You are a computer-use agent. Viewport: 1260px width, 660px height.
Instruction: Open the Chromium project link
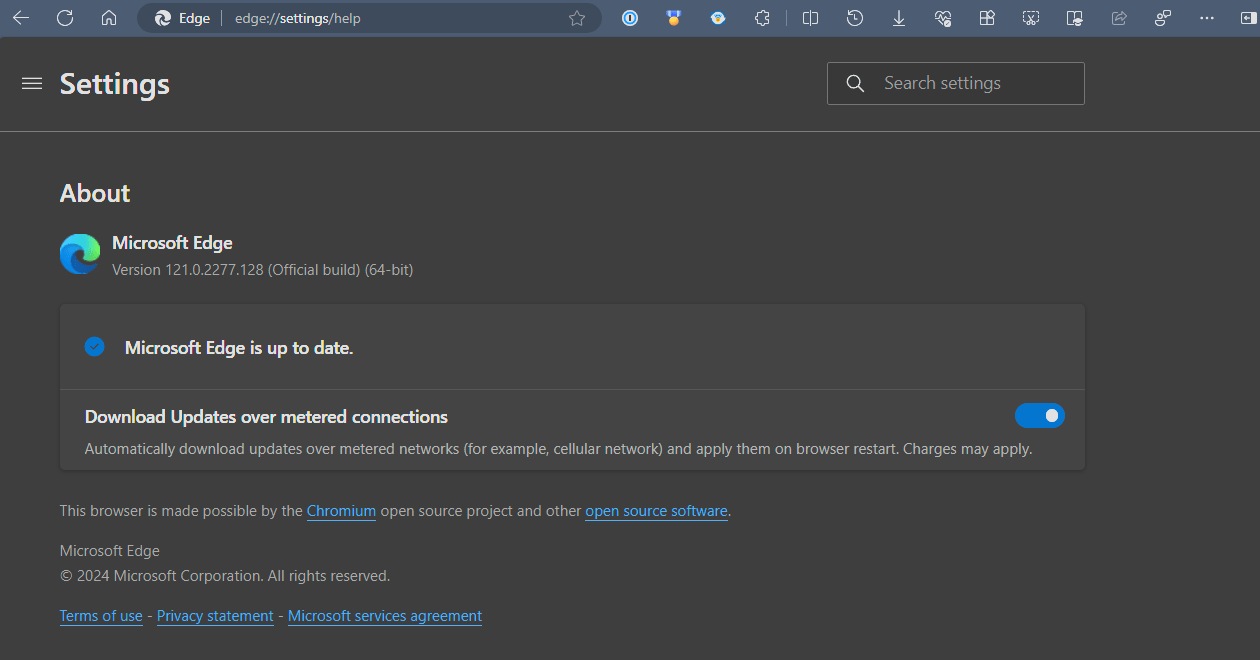pos(341,511)
